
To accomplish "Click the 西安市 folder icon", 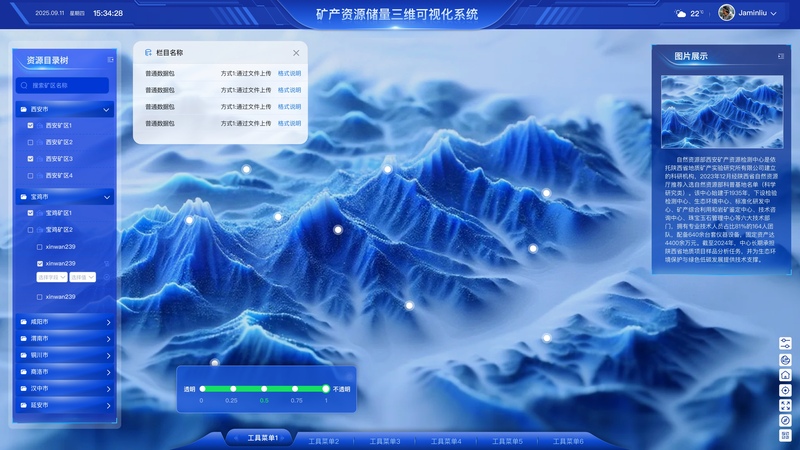I will pos(23,109).
